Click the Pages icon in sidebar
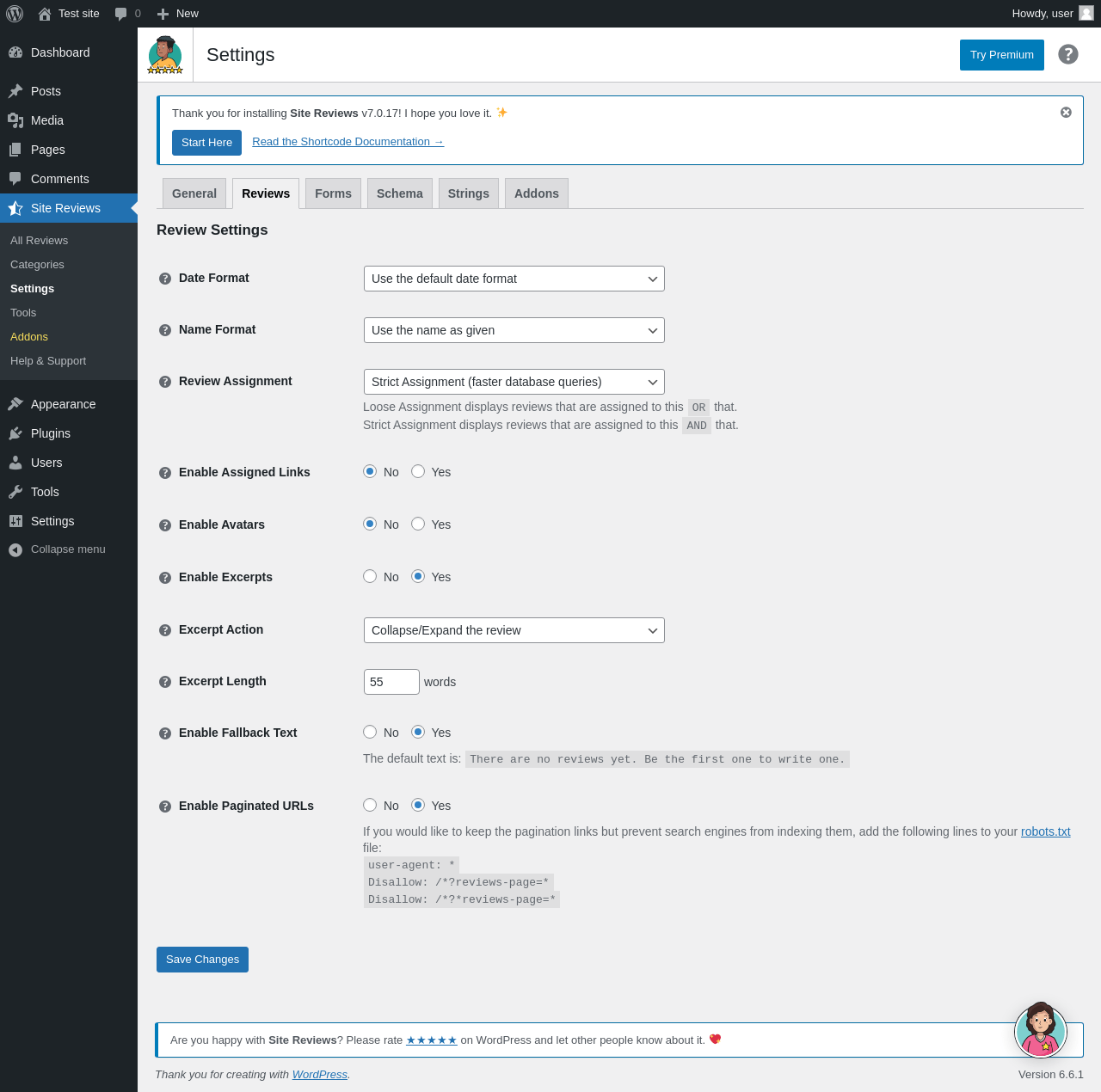 pyautogui.click(x=15, y=150)
